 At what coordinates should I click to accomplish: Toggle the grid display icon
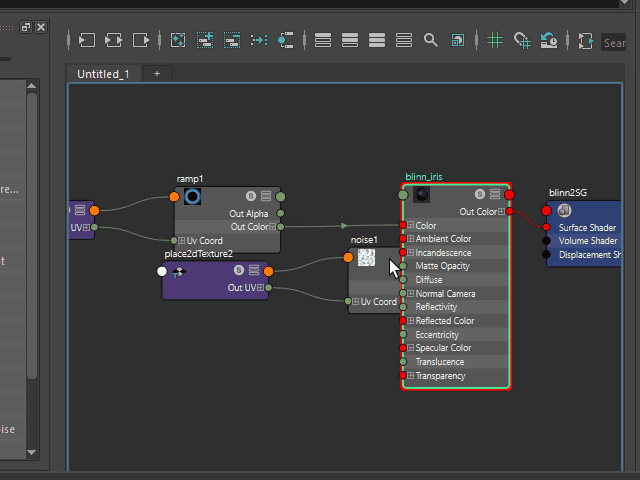[495, 41]
